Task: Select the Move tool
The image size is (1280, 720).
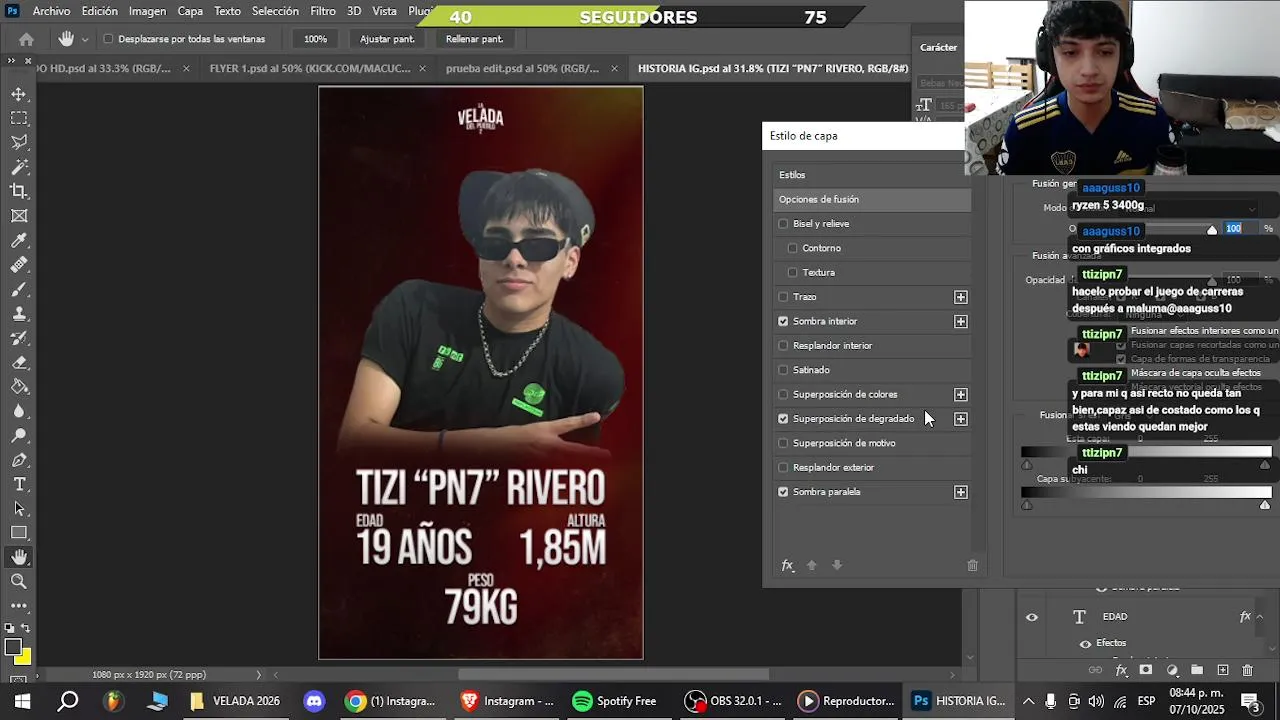Action: point(19,94)
